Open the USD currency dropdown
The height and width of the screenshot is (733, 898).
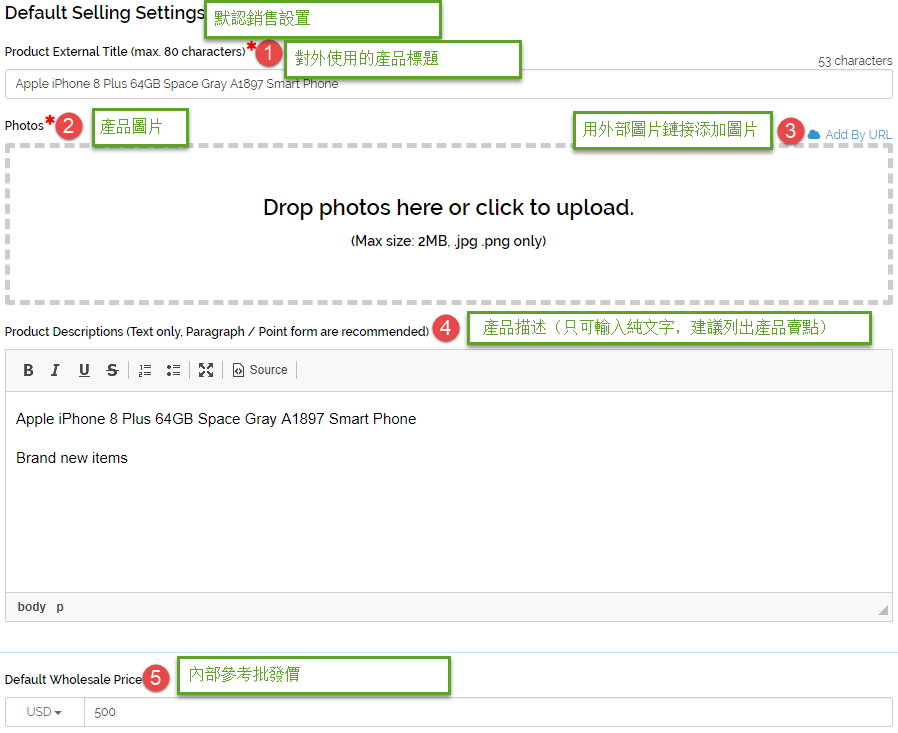pos(45,712)
